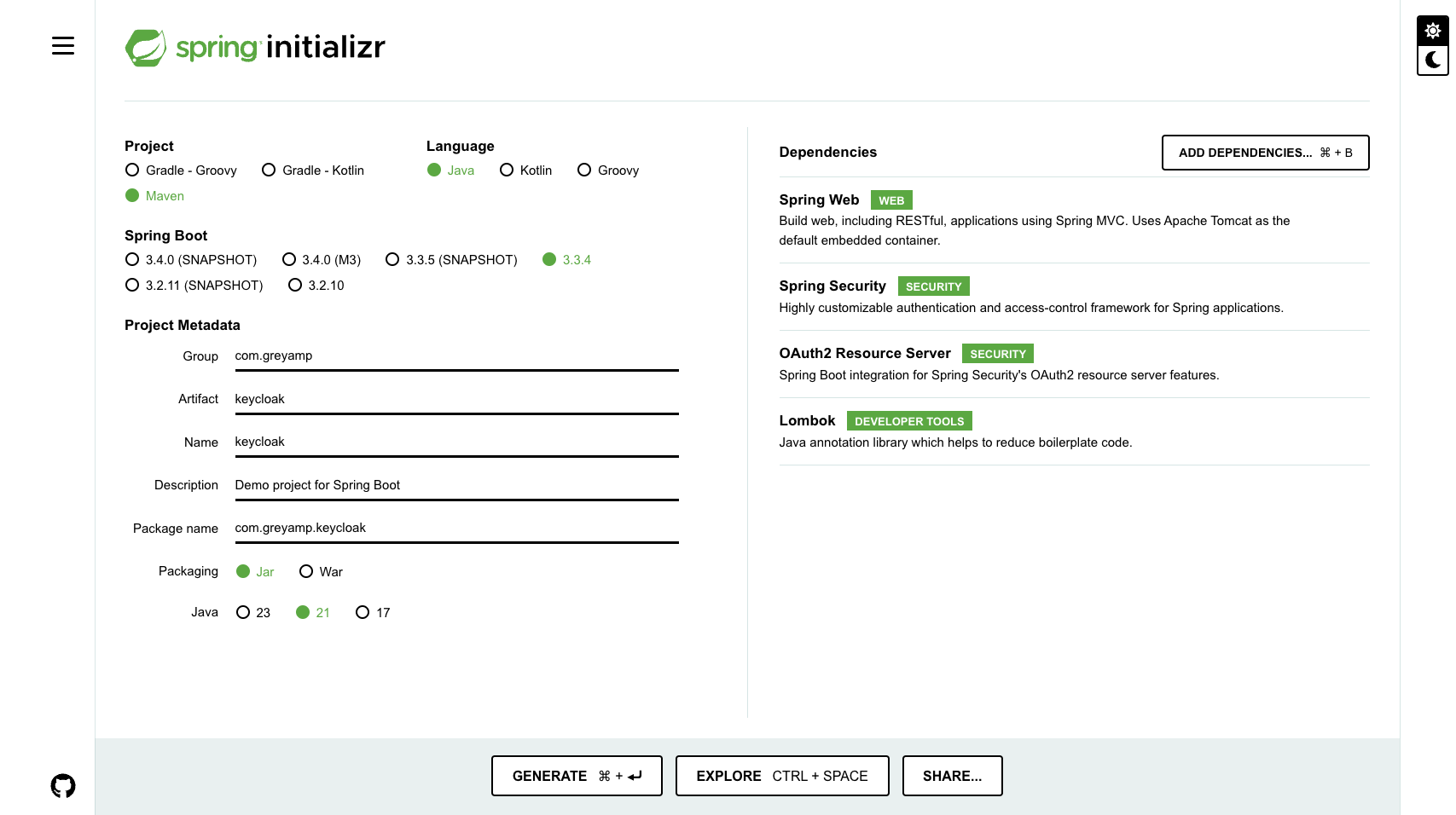
Task: Choose Java language
Action: pyautogui.click(x=450, y=171)
